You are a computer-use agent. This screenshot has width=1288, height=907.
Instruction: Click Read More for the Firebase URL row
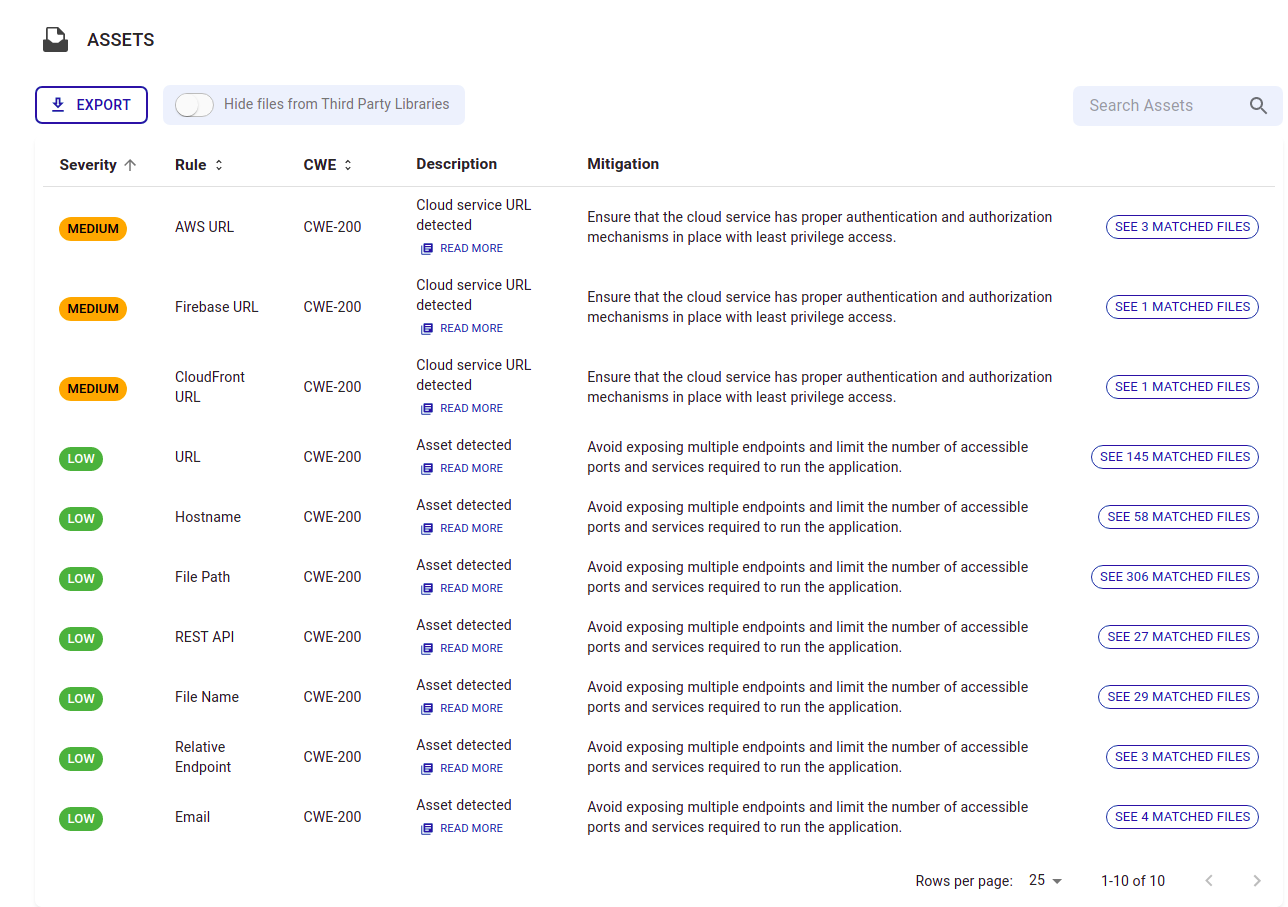tap(471, 328)
